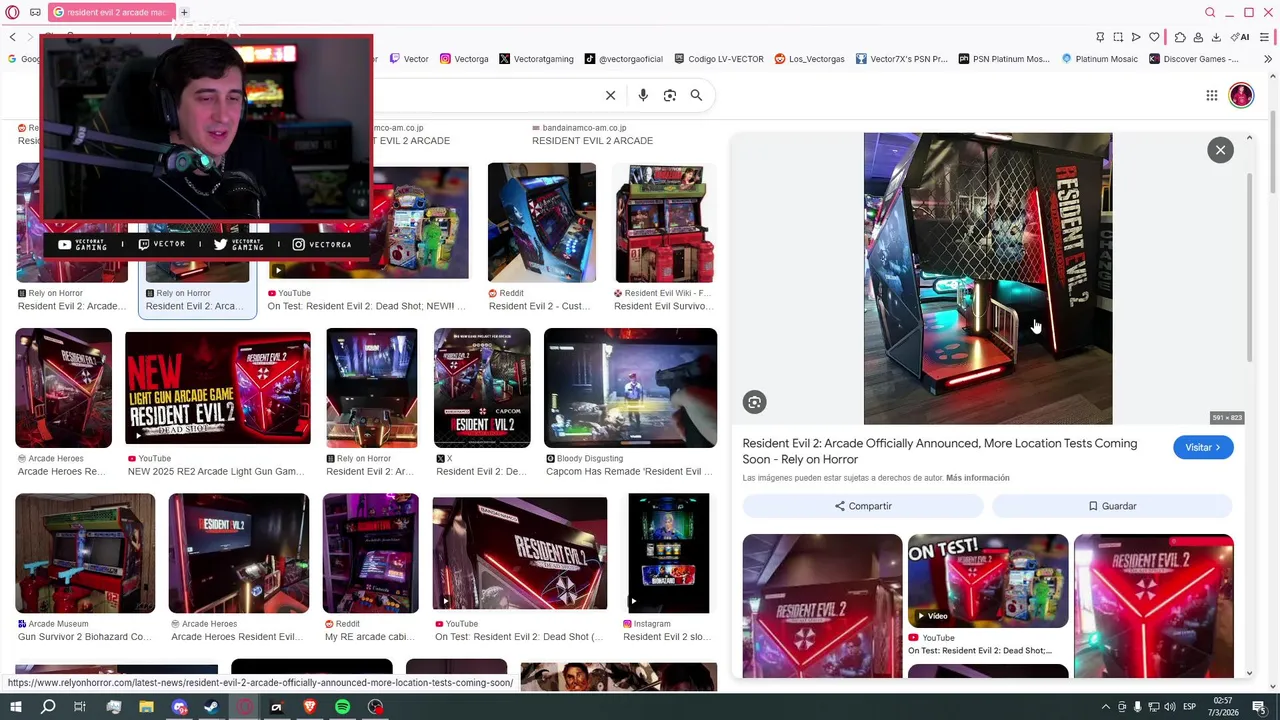Start the snapshot capture tool

(x=1118, y=37)
